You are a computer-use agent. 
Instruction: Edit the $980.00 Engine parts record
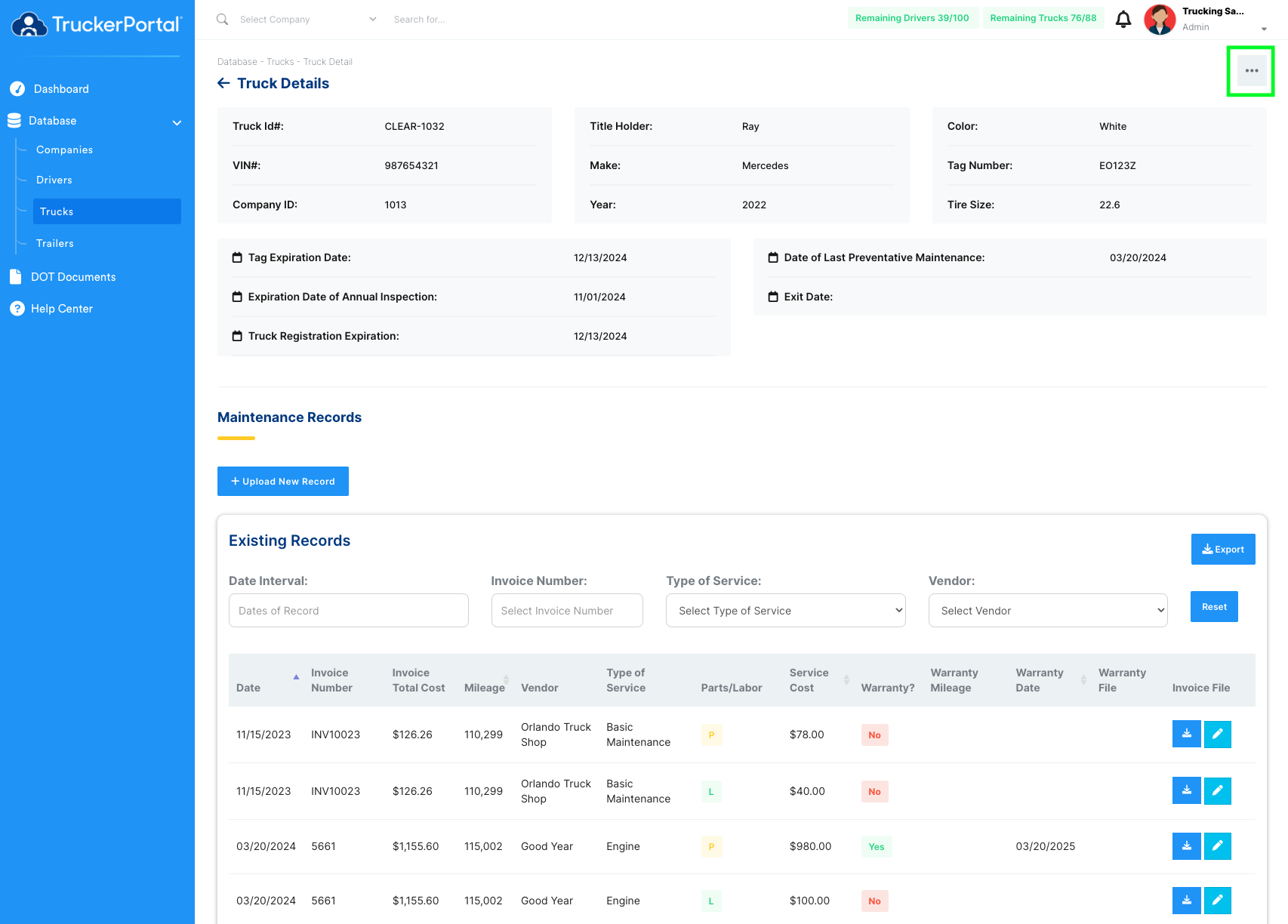click(x=1217, y=846)
